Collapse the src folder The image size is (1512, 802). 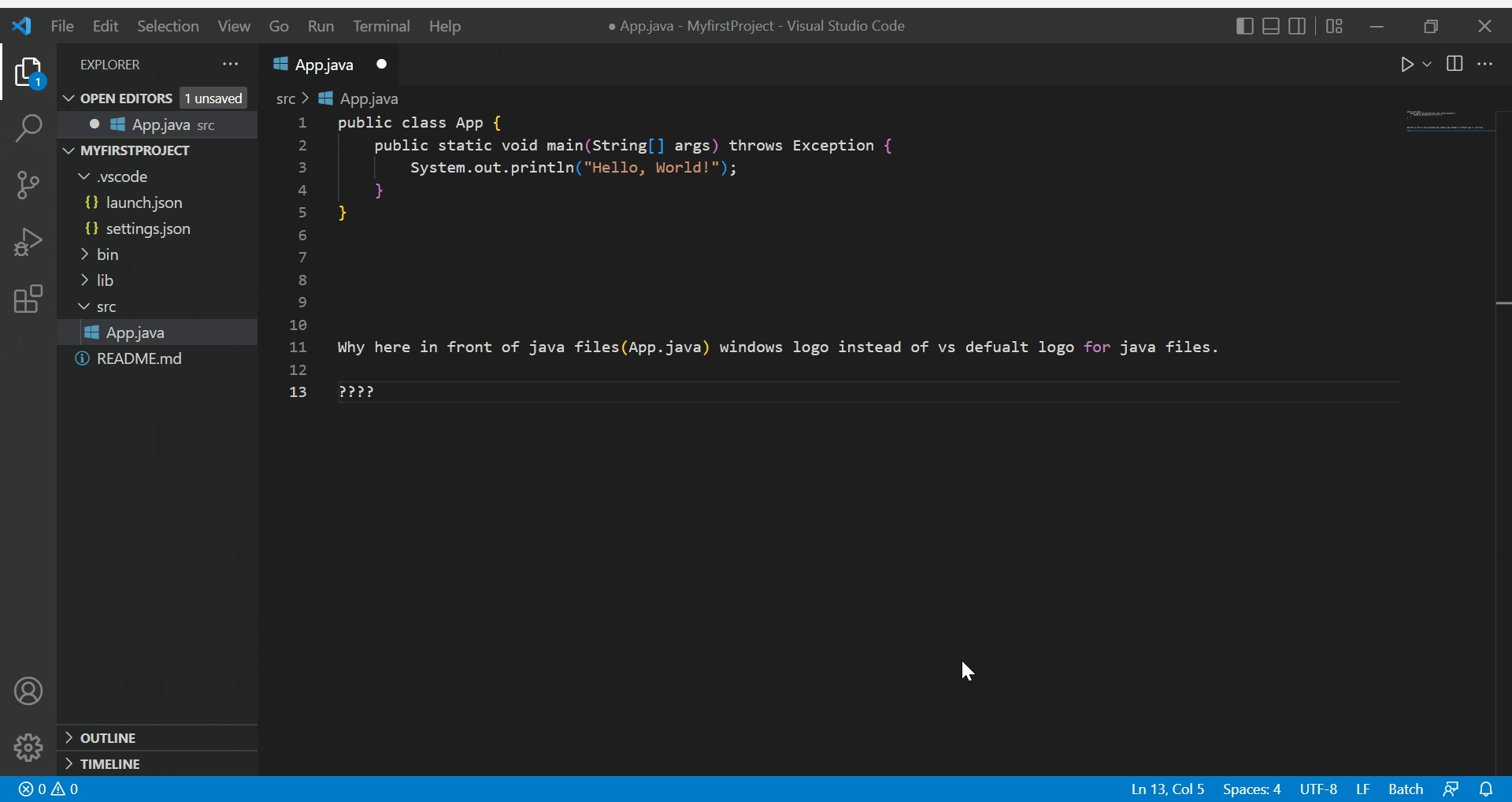point(84,306)
